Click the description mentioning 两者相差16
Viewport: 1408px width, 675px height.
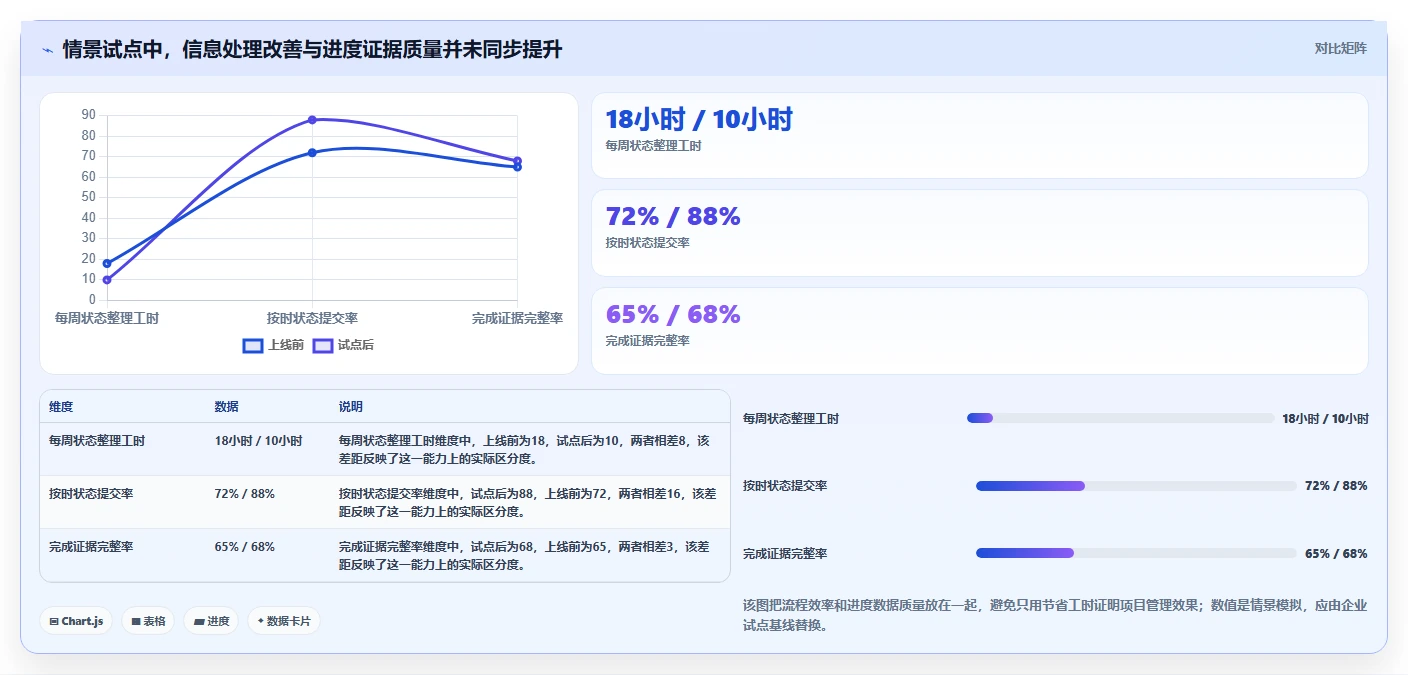click(x=528, y=503)
